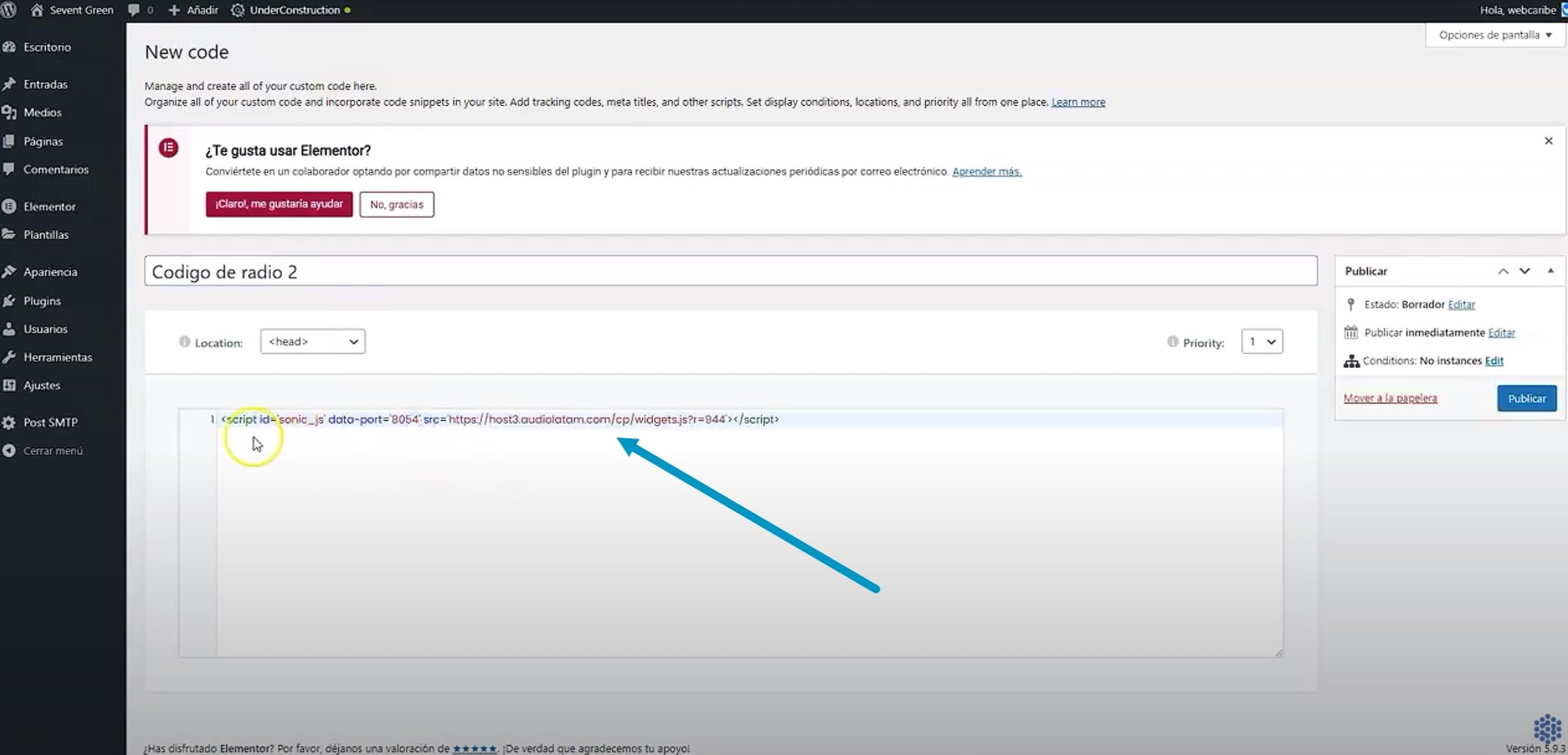Click No, gracias button
Image resolution: width=1568 pixels, height=755 pixels.
click(x=397, y=204)
